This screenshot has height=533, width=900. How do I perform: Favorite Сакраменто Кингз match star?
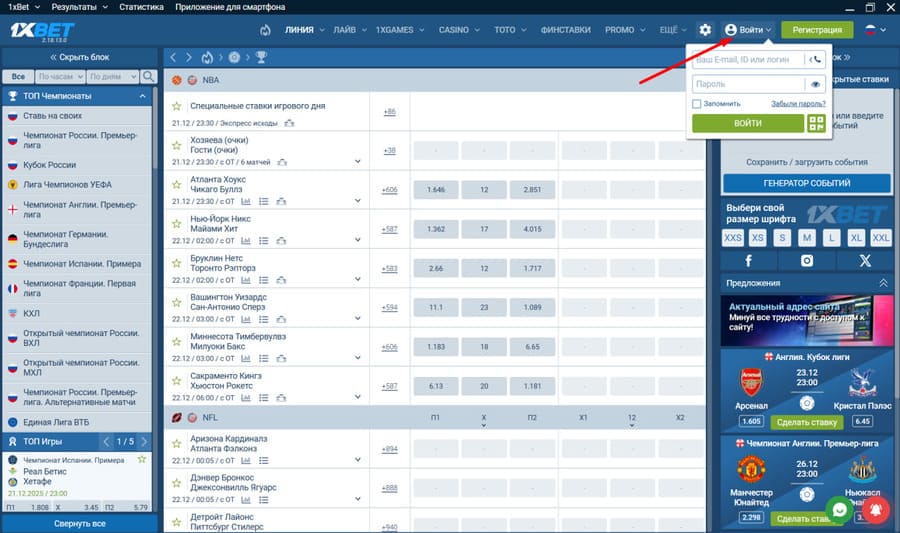tap(177, 381)
